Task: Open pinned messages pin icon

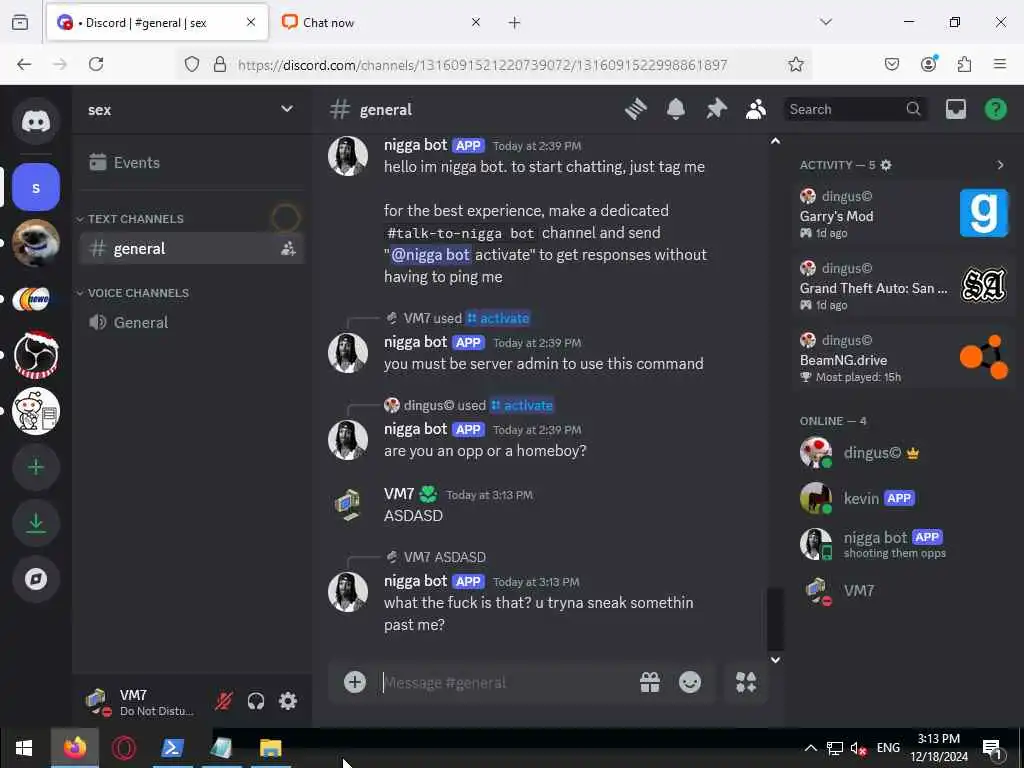Action: [716, 109]
